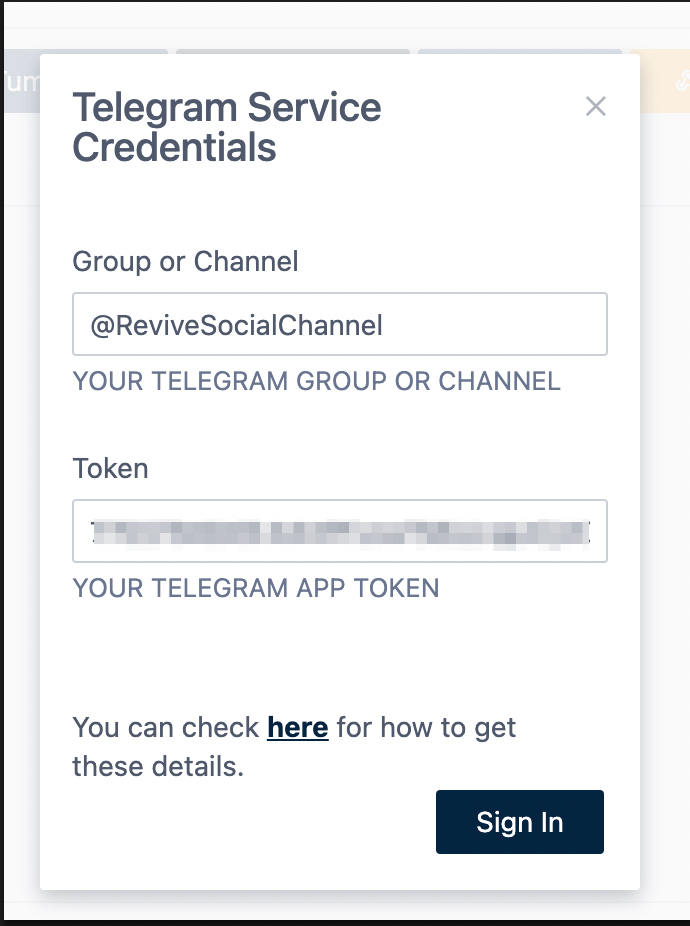Image resolution: width=690 pixels, height=926 pixels.
Task: Click the "Token" field label
Action: pyautogui.click(x=110, y=468)
